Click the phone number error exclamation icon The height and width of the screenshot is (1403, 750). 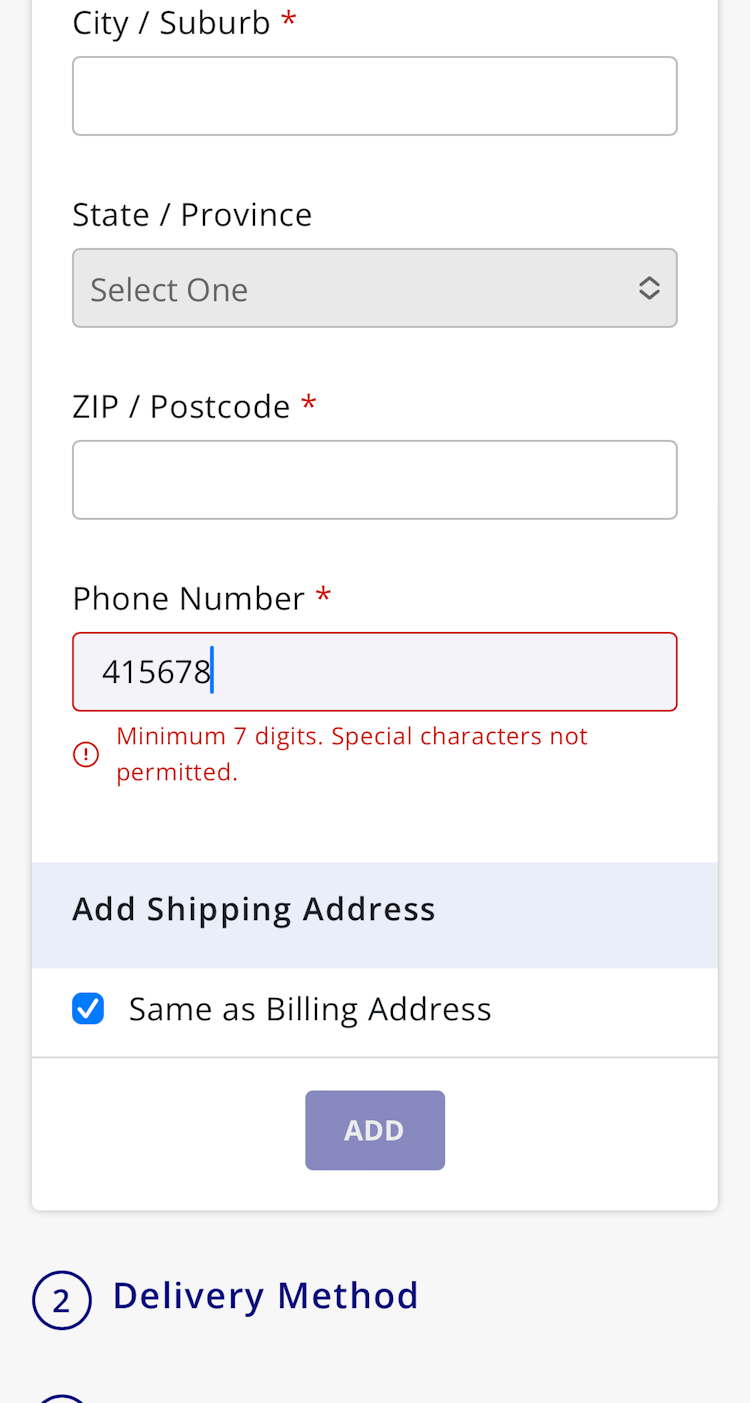pos(87,755)
